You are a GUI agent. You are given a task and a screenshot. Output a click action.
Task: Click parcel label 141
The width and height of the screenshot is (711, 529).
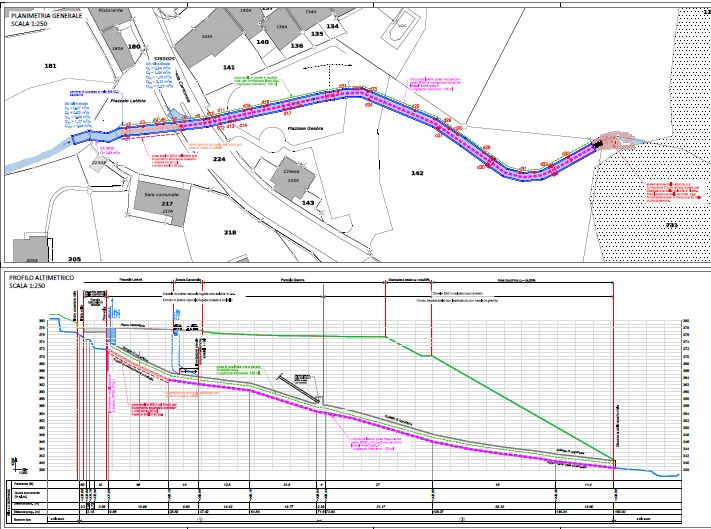click(228, 66)
